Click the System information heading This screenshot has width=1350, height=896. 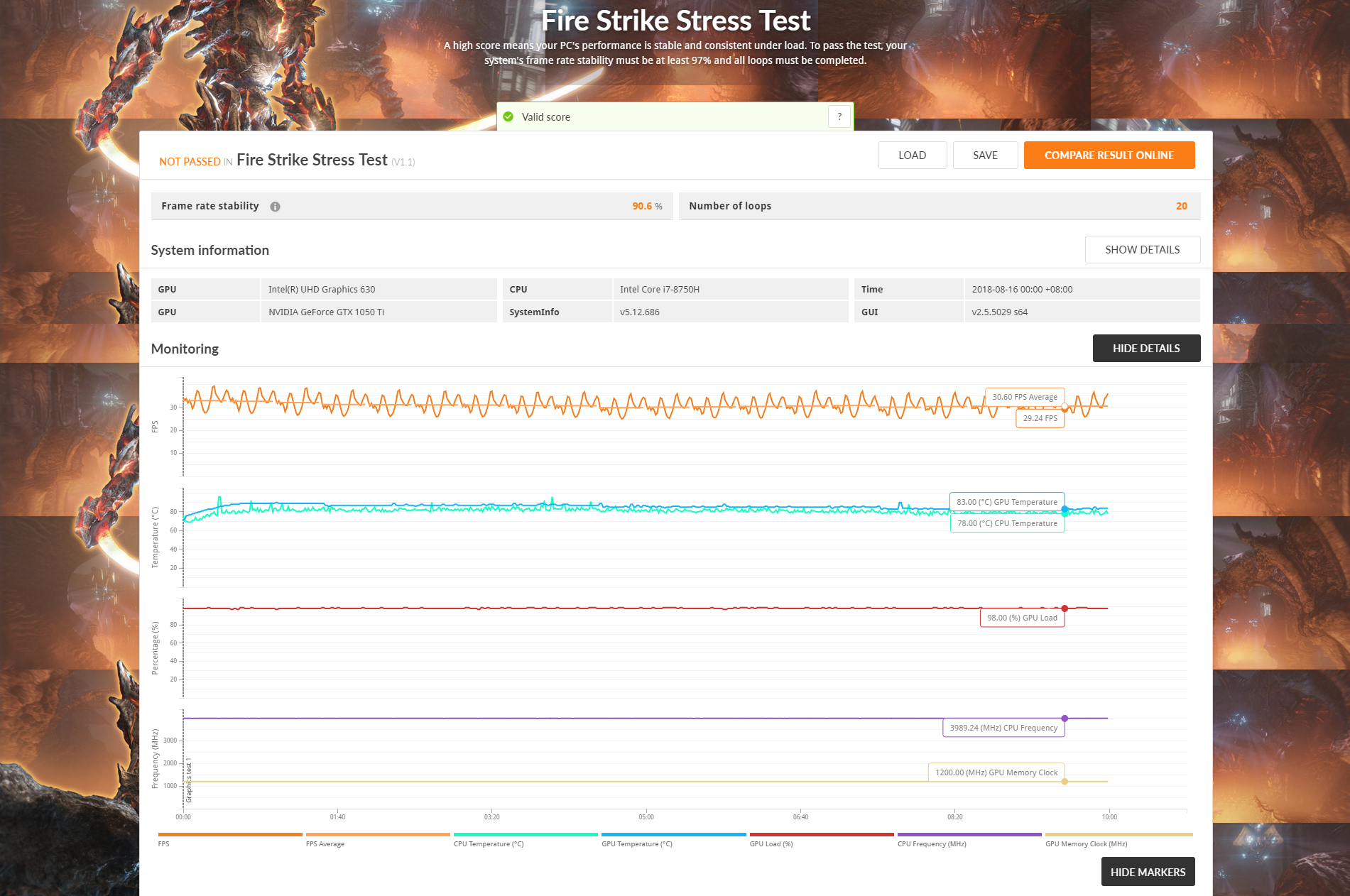209,250
